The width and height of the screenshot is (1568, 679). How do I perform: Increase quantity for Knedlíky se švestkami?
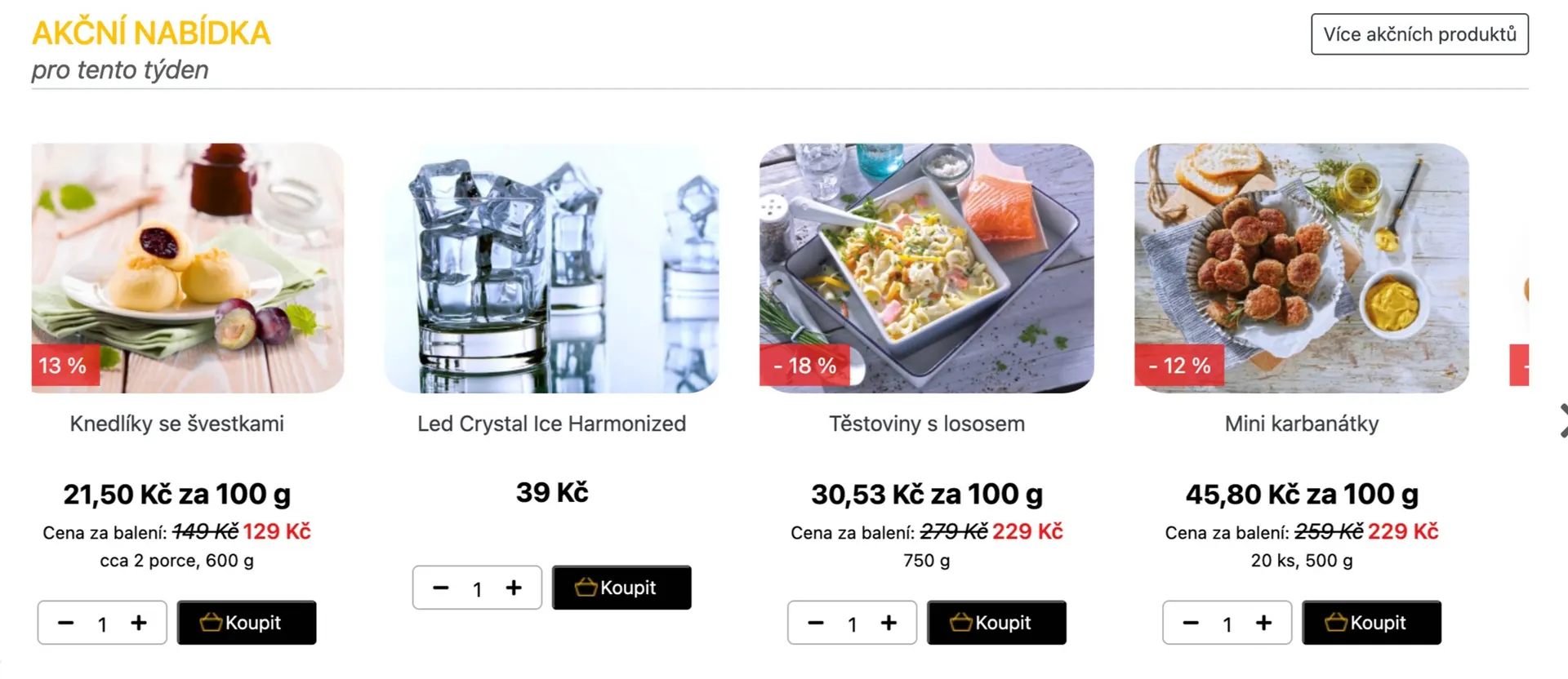[x=139, y=624]
